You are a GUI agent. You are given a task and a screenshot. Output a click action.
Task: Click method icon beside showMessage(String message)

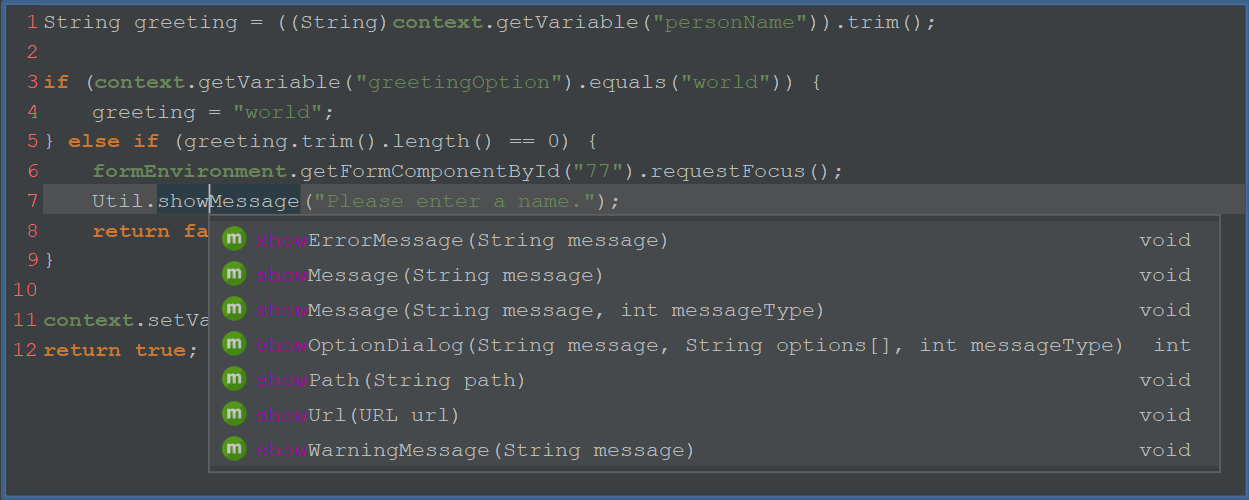[x=234, y=274]
